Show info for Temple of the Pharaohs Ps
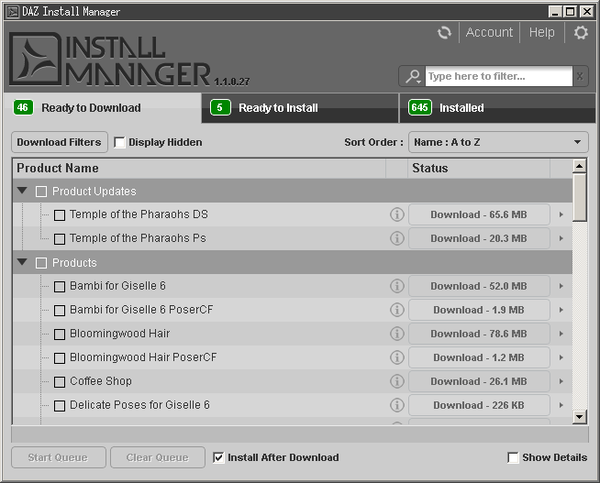The image size is (600, 483). 397,238
